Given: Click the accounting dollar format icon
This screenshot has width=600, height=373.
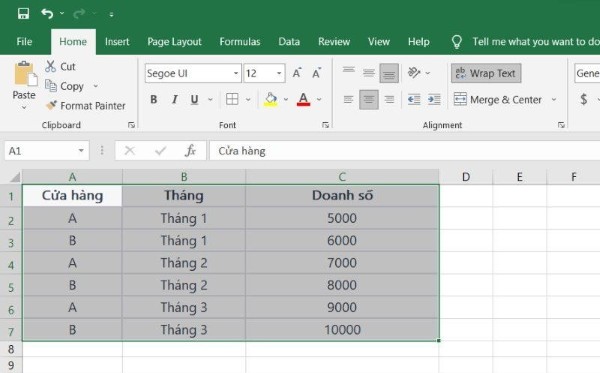Looking at the screenshot, I should pyautogui.click(x=584, y=99).
